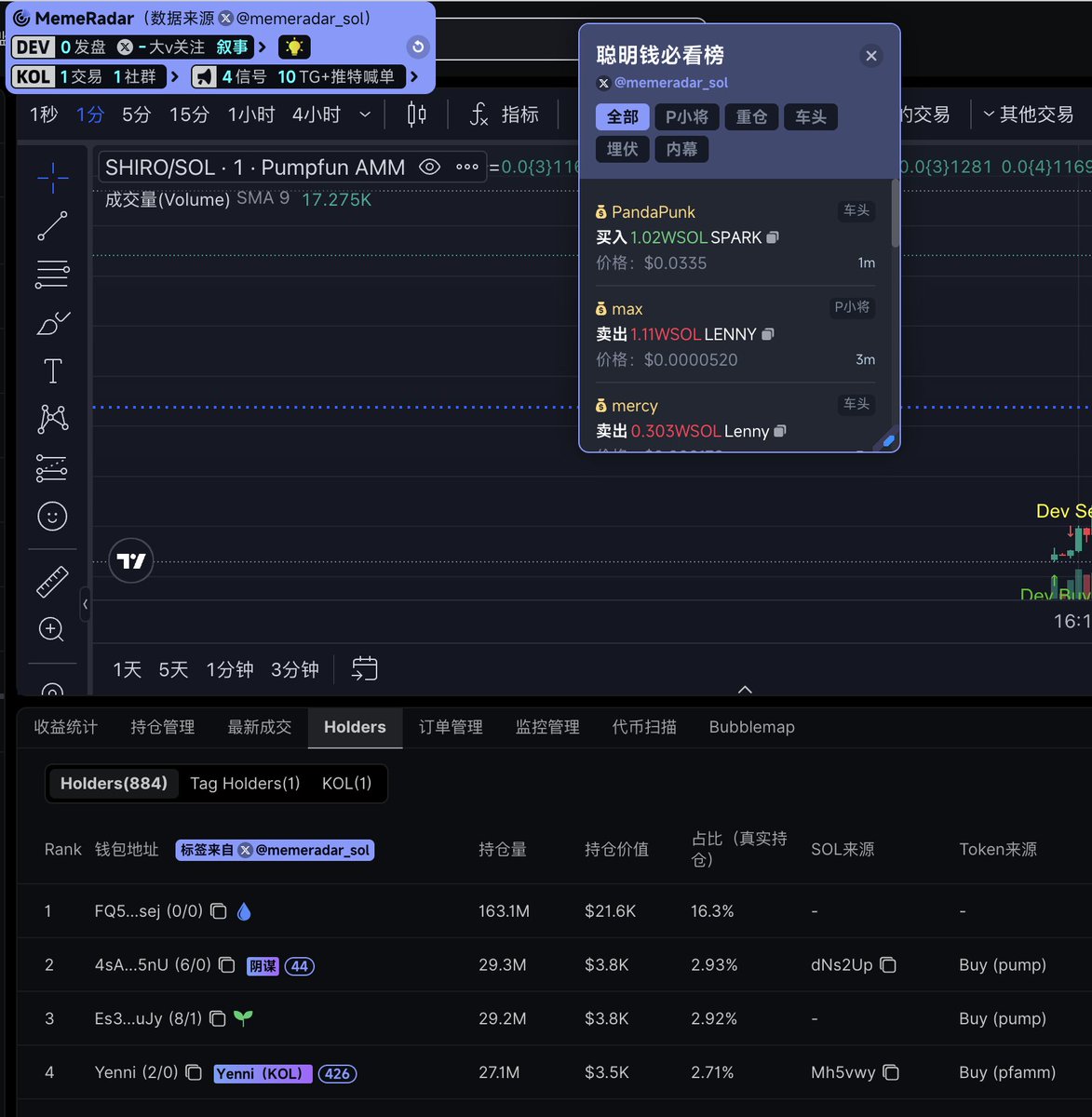Expand the DEV info row chevron
Image resolution: width=1092 pixels, height=1117 pixels.
pyautogui.click(x=262, y=47)
